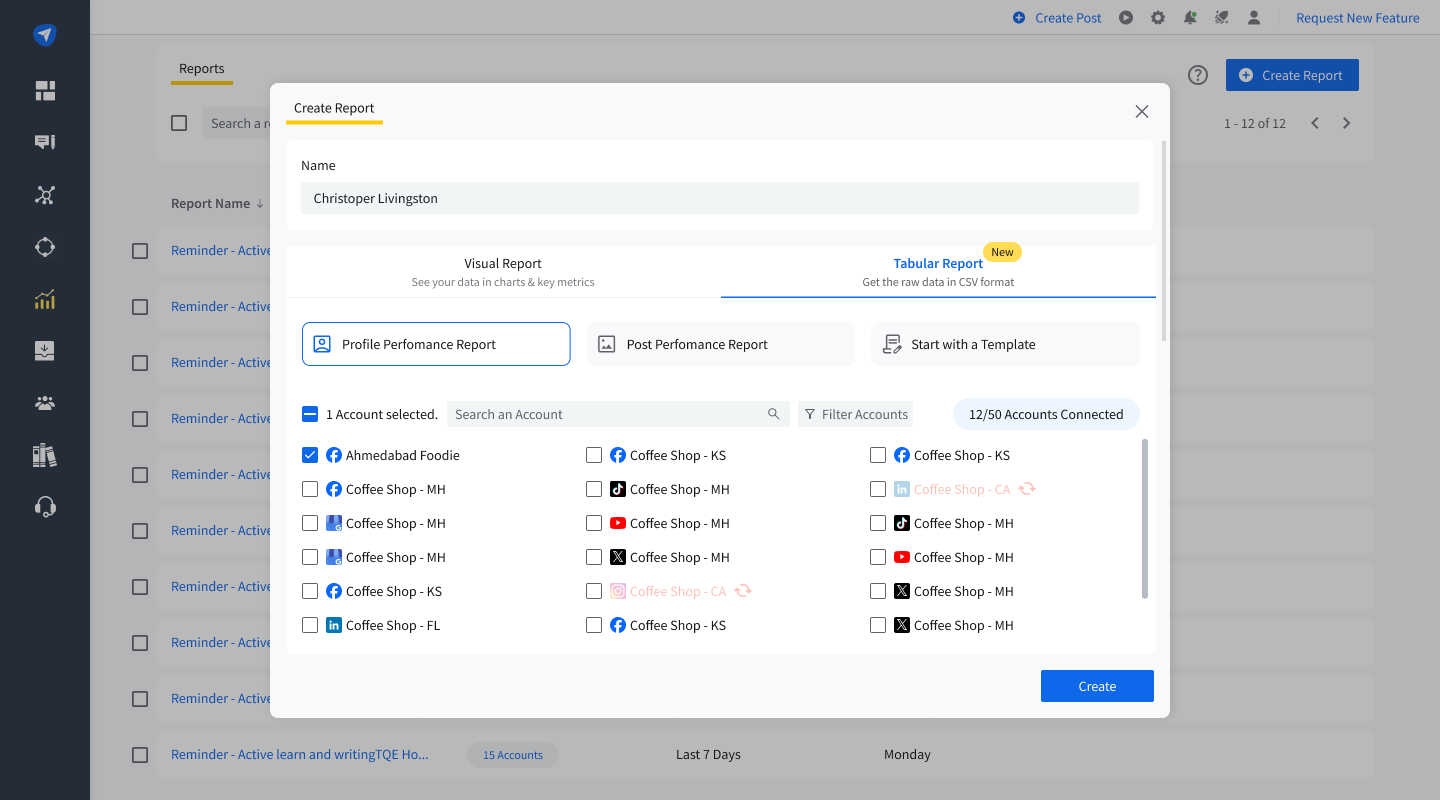Go to next page of reports
The width and height of the screenshot is (1440, 800).
coord(1346,123)
